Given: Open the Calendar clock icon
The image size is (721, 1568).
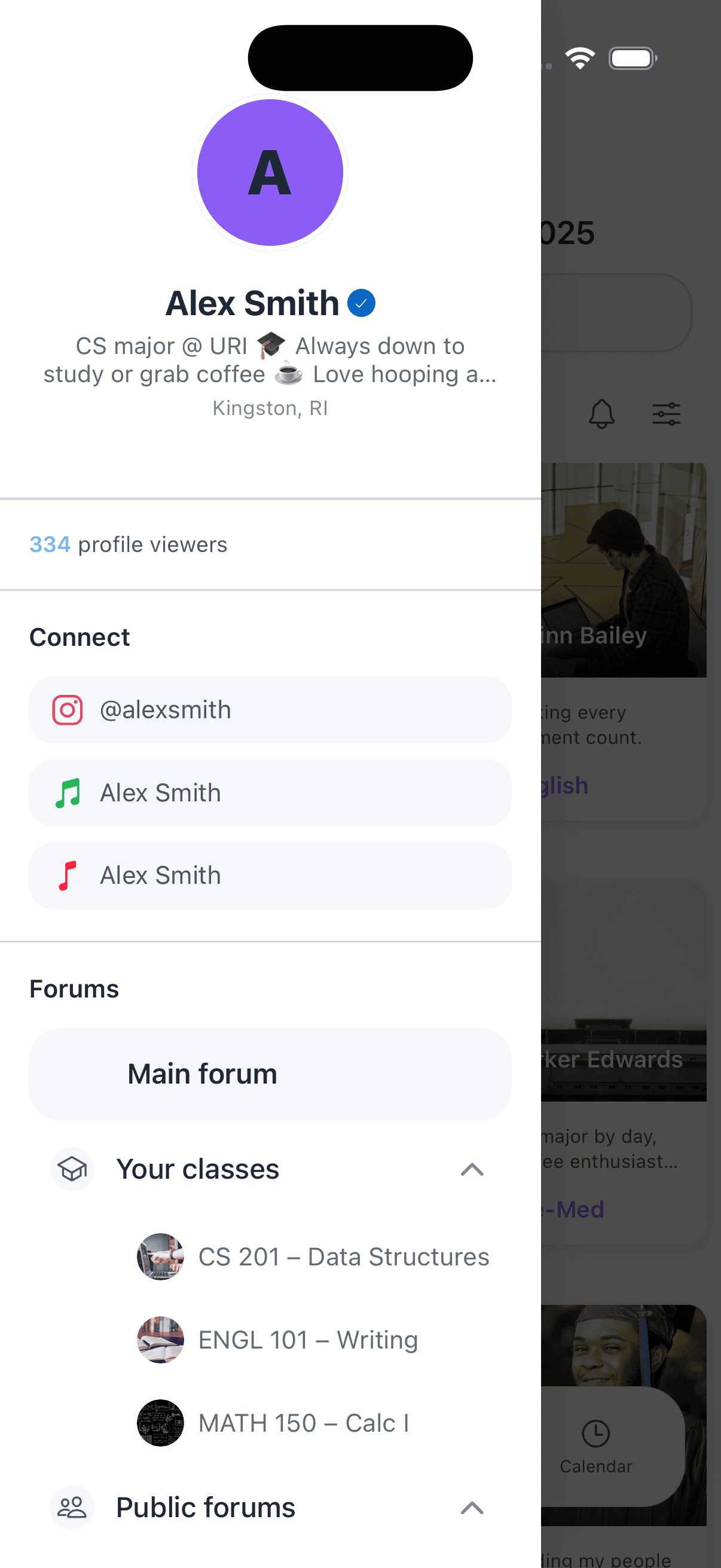Looking at the screenshot, I should 596,1433.
